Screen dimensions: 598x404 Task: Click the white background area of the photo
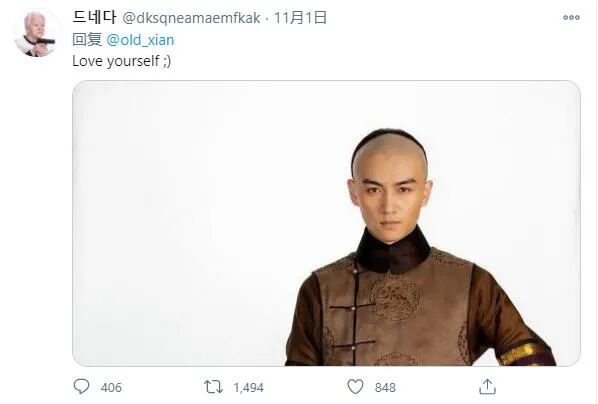191,221
